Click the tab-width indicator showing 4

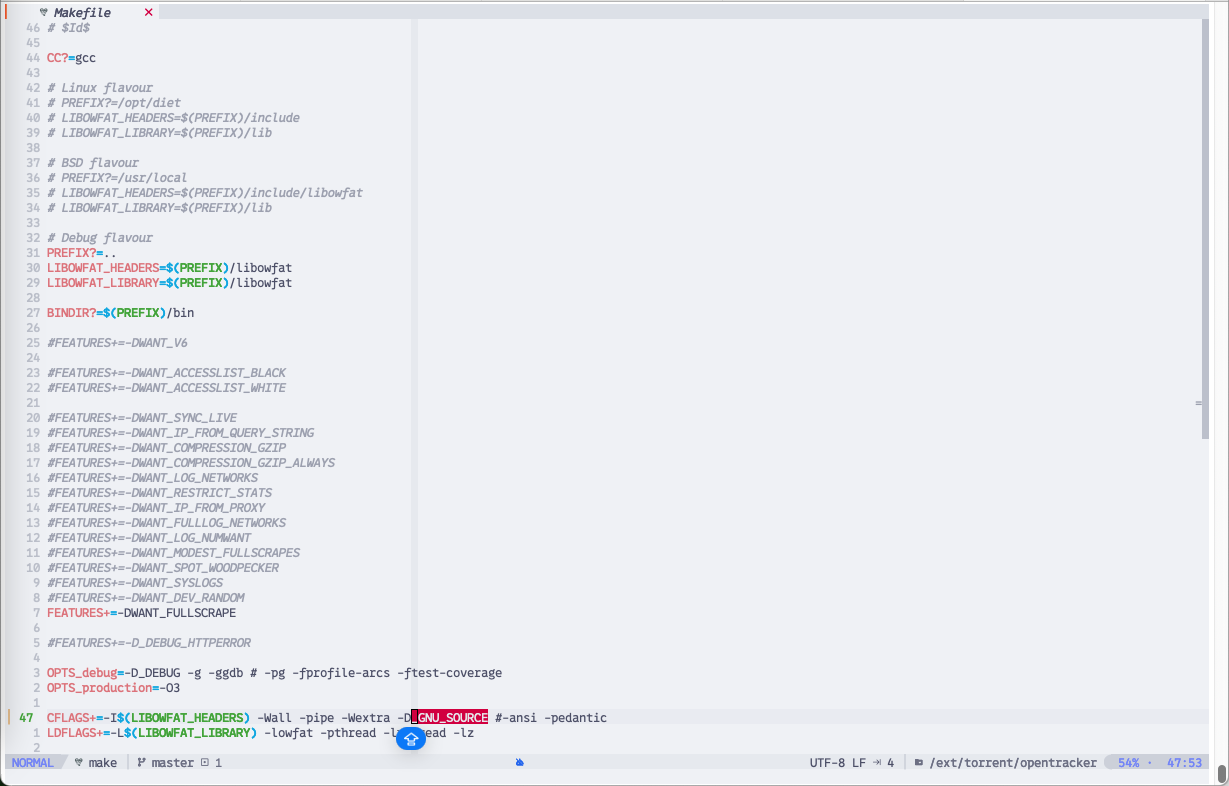tap(885, 762)
